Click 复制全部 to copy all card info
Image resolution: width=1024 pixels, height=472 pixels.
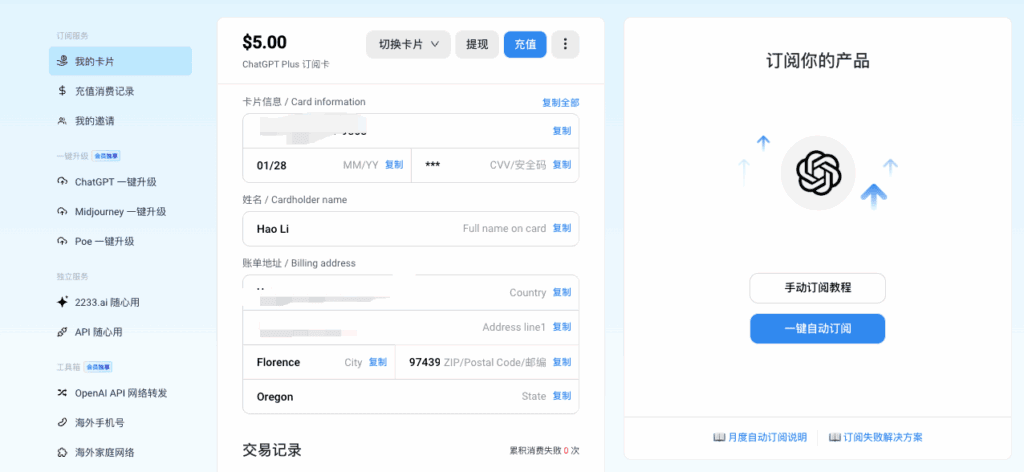coord(560,102)
